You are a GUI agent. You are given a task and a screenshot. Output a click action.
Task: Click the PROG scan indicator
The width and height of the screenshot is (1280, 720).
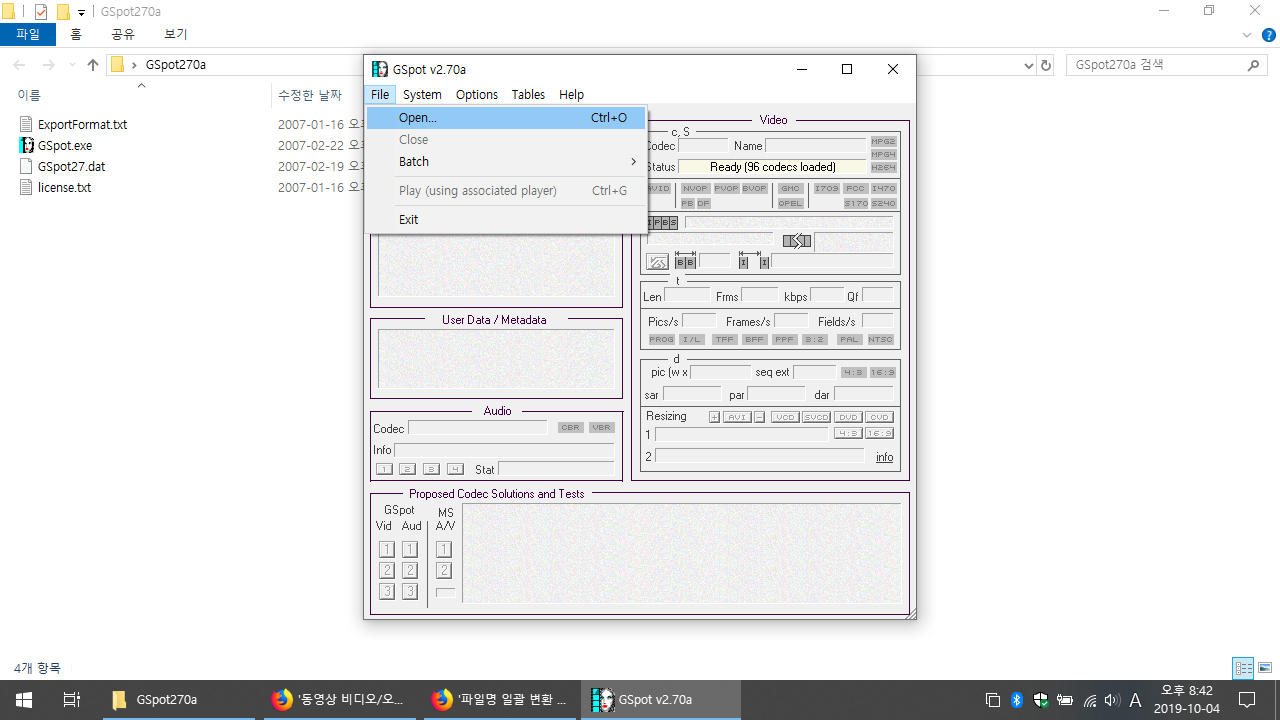(x=662, y=339)
